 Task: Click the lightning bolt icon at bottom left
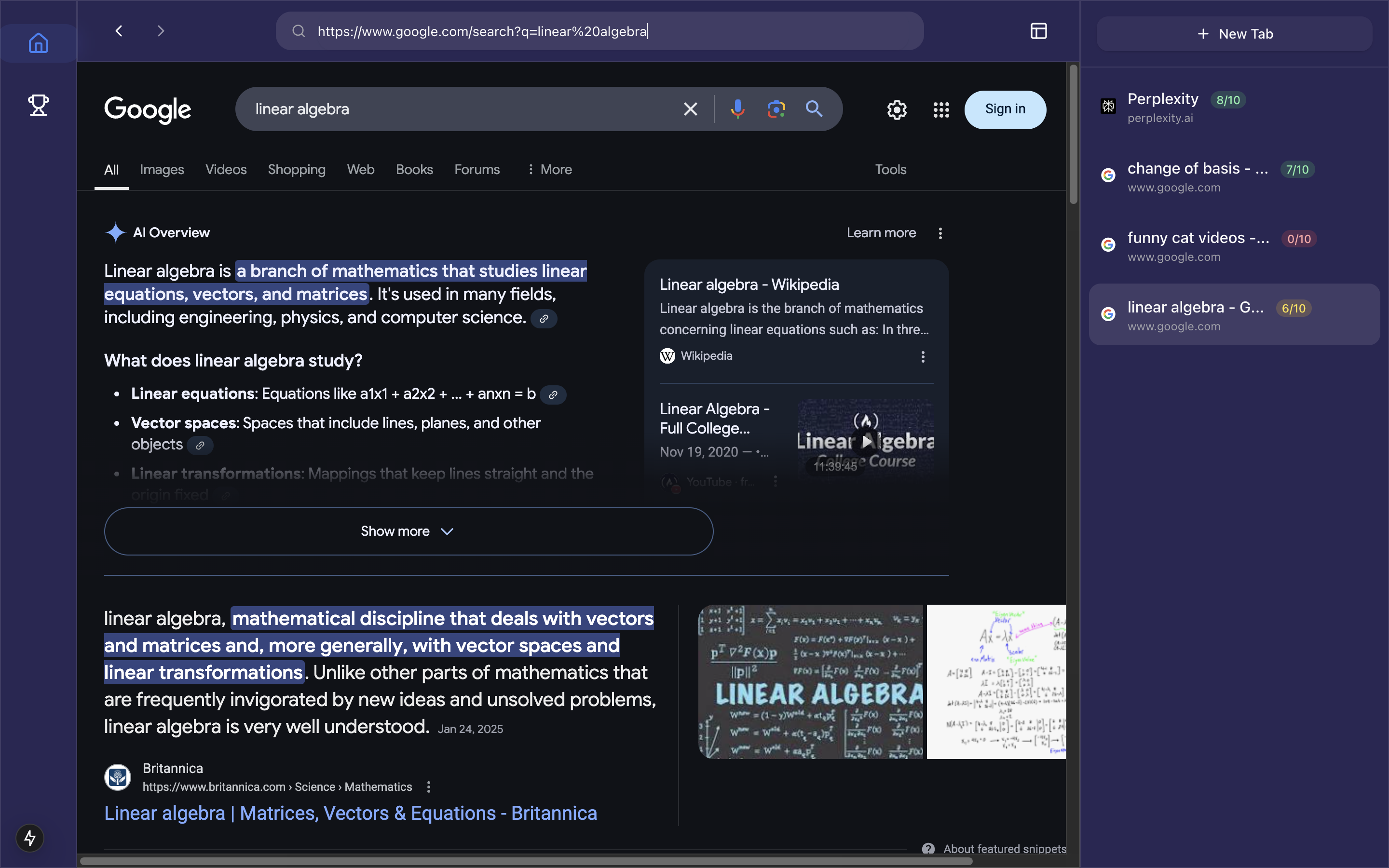(30, 838)
